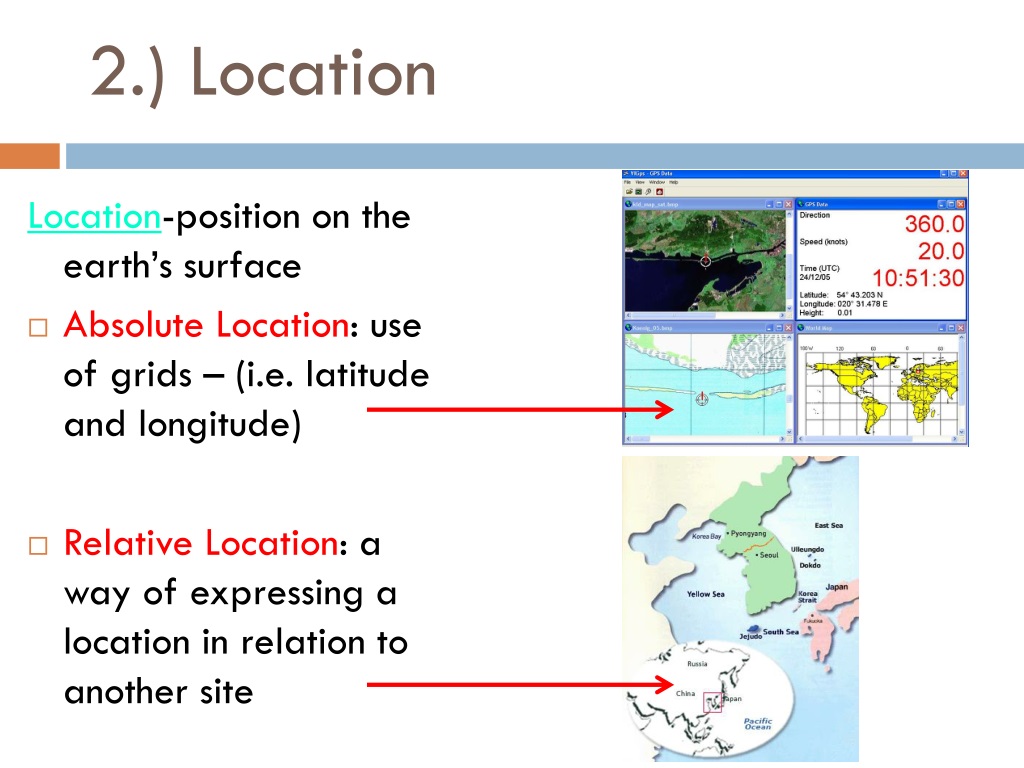Viewport: 1024px width, 768px height.
Task: Click the satellite map's scroll-left arrow
Action: (x=628, y=315)
